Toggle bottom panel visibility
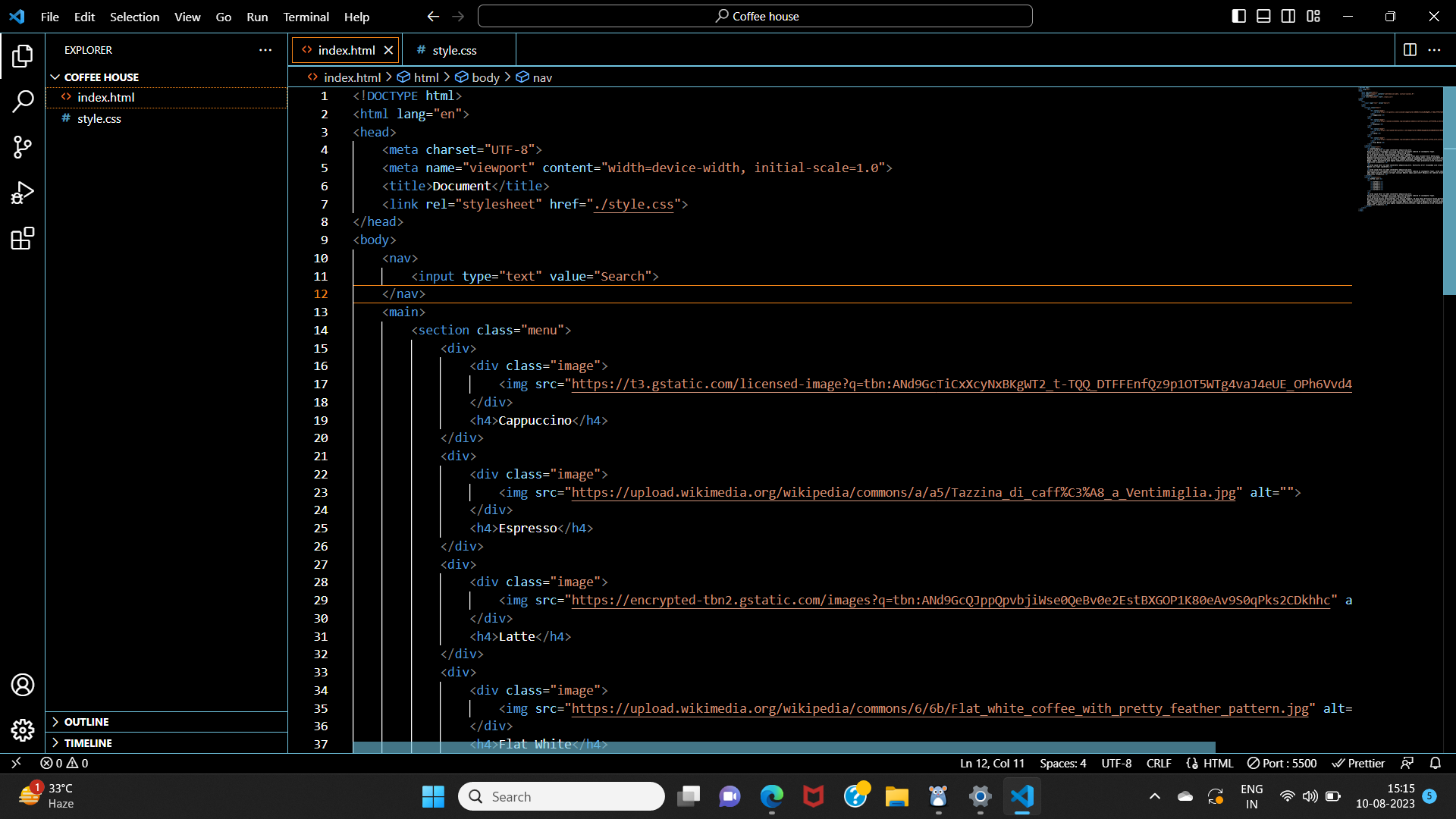 click(x=1263, y=16)
